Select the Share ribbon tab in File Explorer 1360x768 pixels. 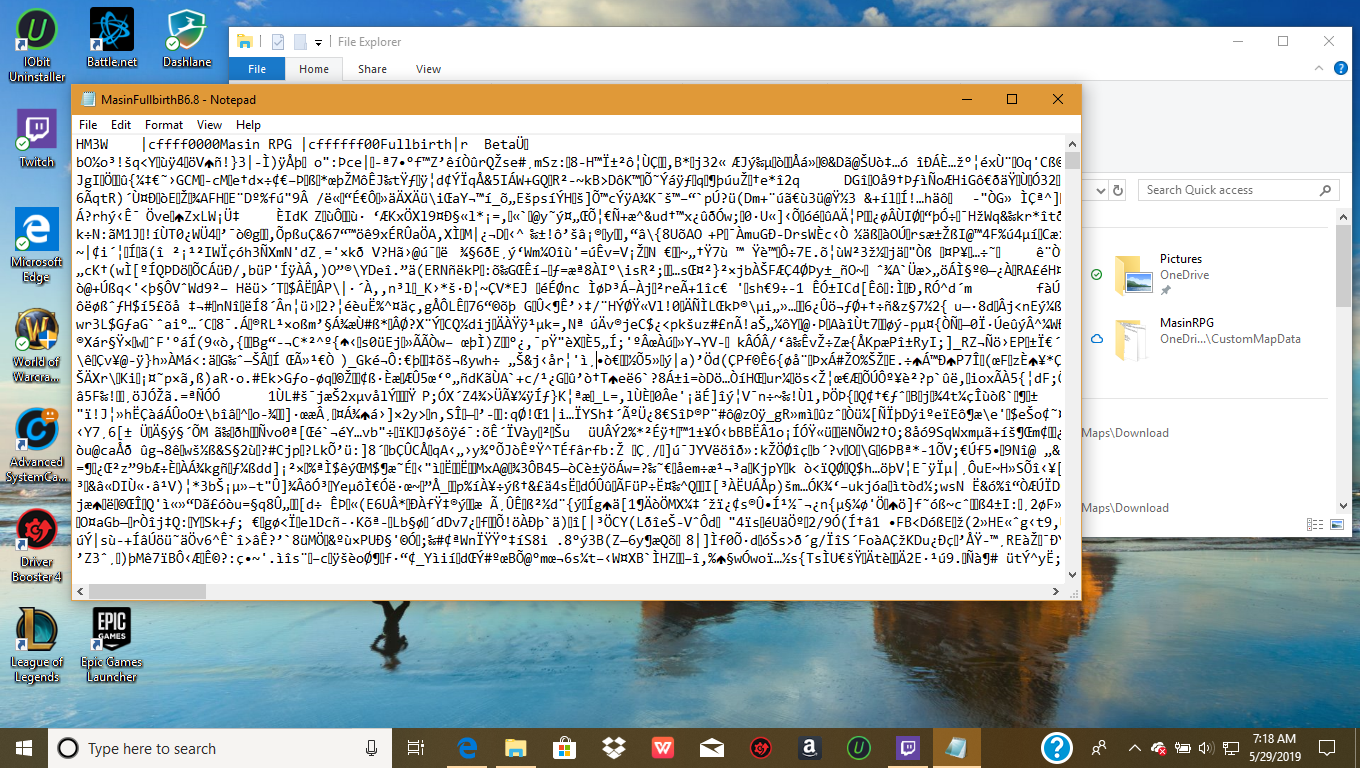pyautogui.click(x=372, y=69)
